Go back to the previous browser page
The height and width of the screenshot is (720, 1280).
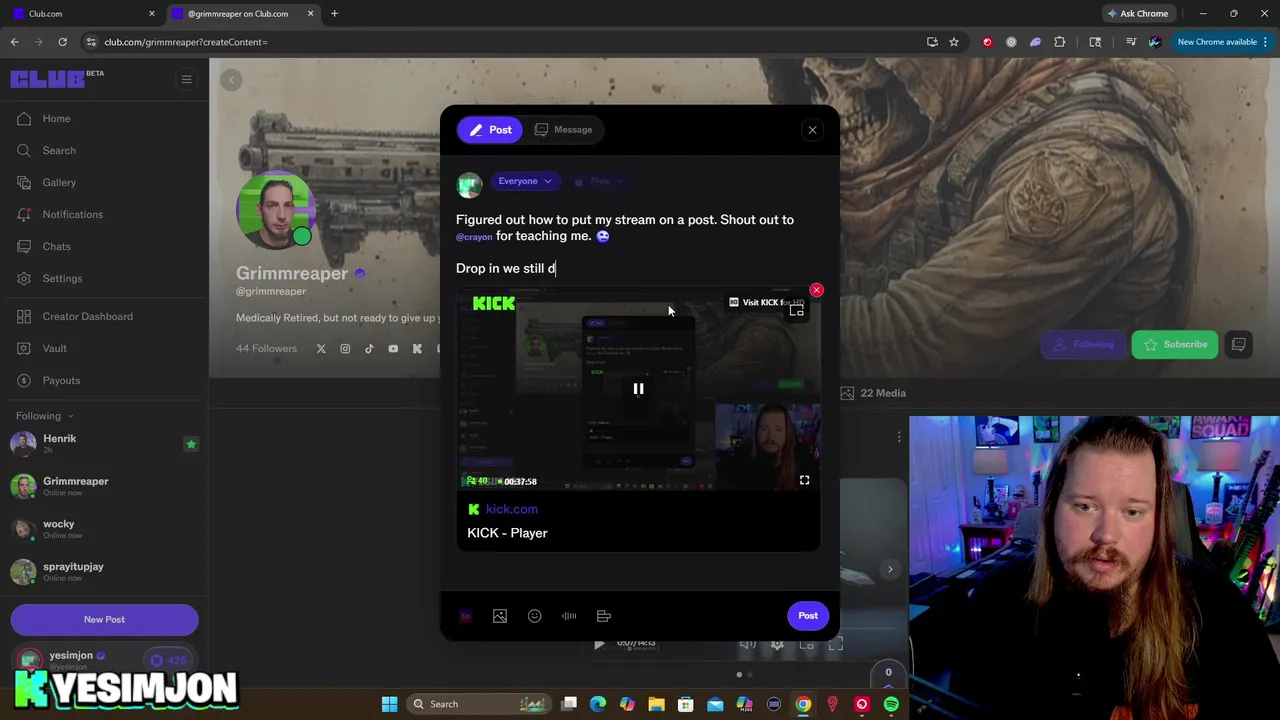[14, 42]
